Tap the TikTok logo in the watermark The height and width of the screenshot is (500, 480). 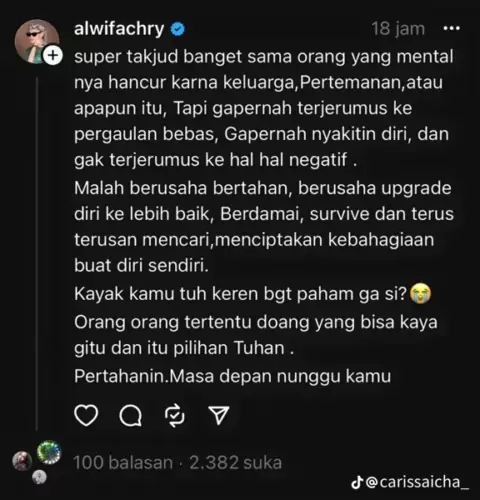coord(357,482)
